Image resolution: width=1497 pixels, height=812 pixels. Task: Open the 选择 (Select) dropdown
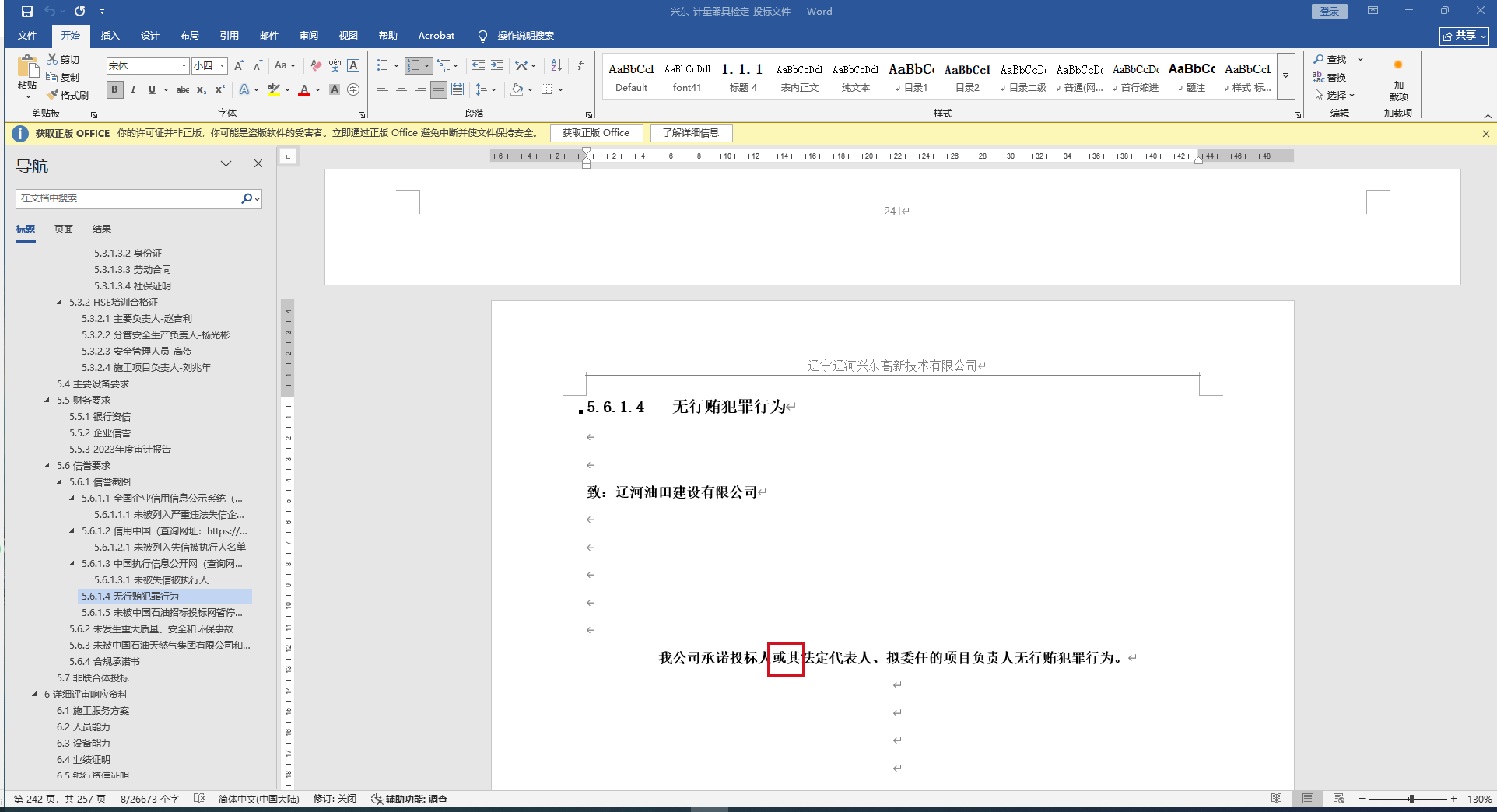tap(1335, 95)
